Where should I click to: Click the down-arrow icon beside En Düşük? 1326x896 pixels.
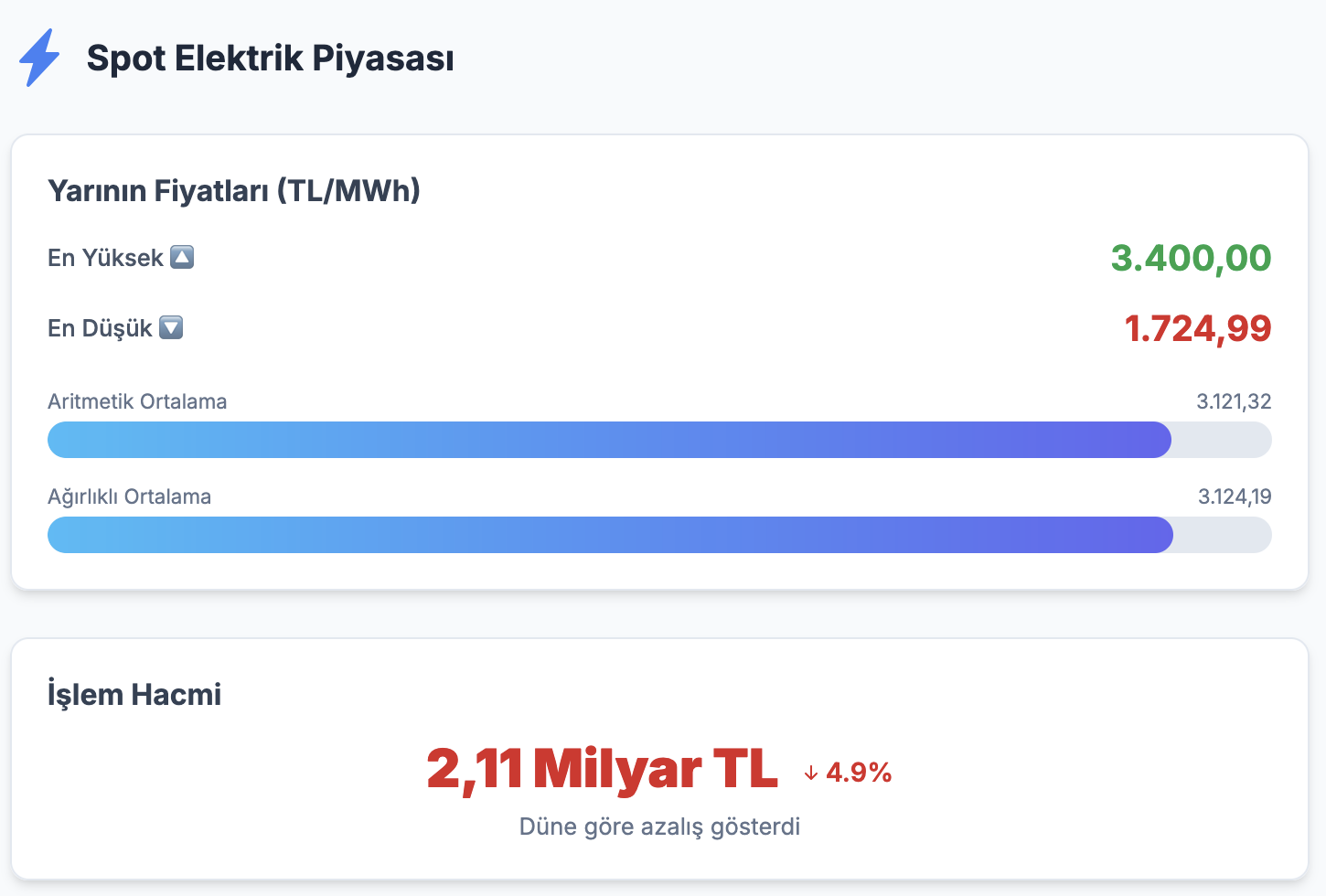click(x=171, y=328)
